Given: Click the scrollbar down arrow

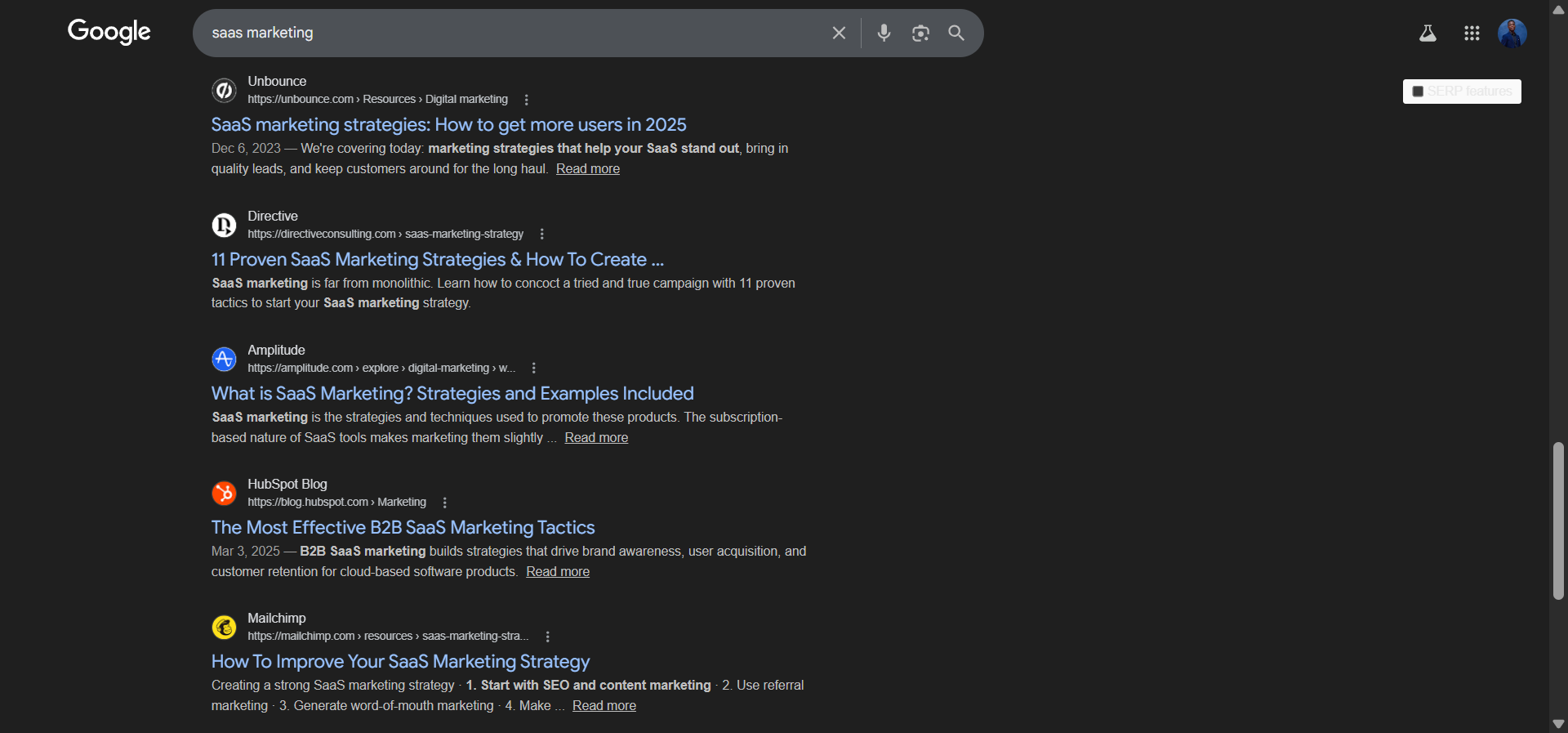Looking at the screenshot, I should pos(1558,724).
